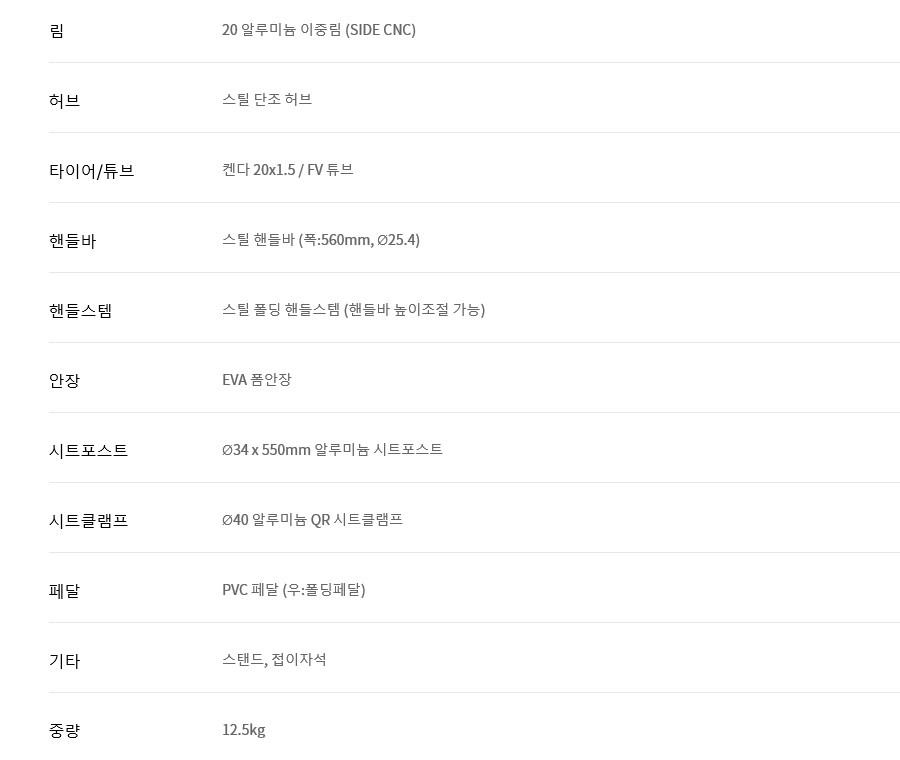Click the value 스틸 단조 허브

click(267, 99)
